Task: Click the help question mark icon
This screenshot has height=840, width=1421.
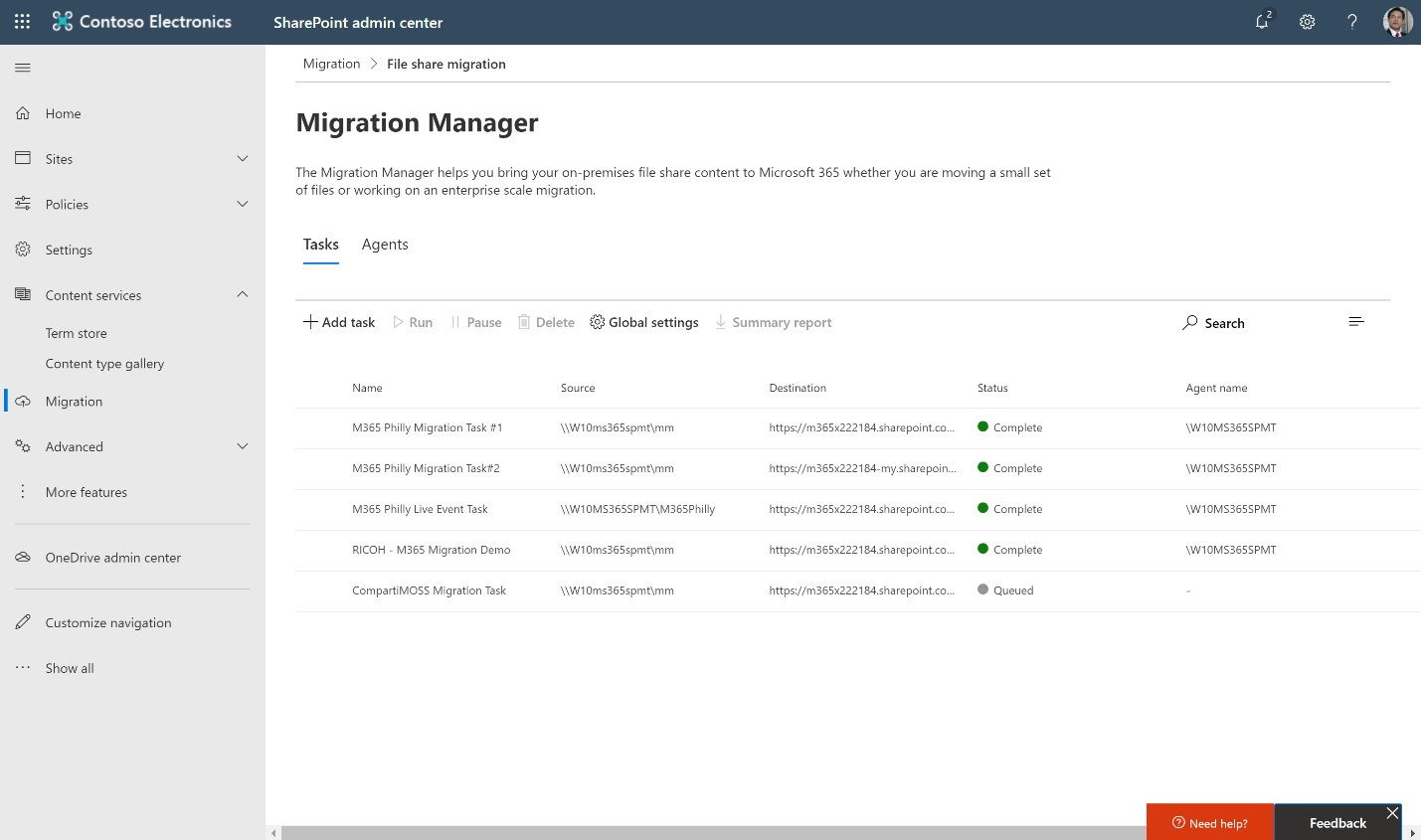Action: tap(1351, 21)
